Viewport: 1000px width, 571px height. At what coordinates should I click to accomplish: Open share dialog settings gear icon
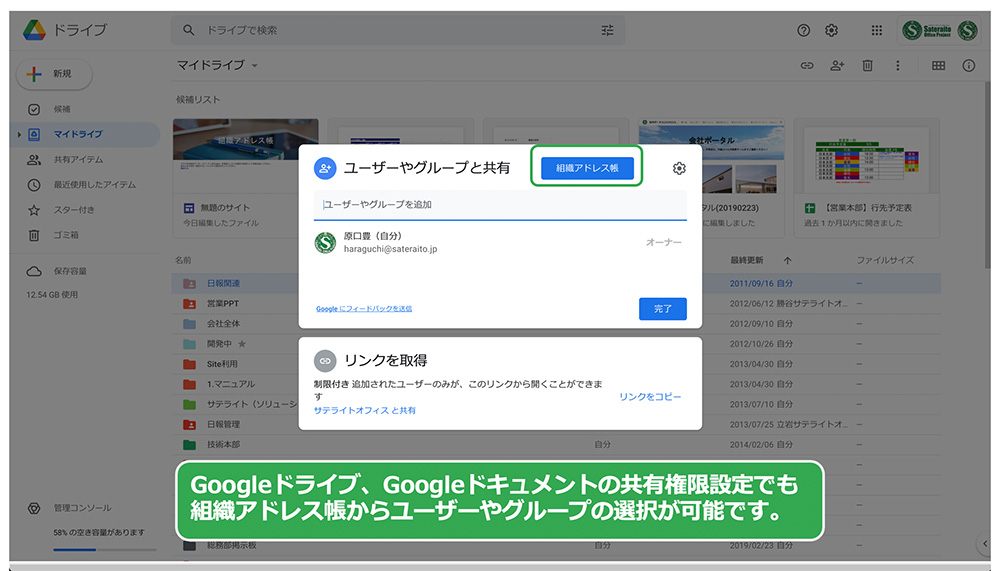pos(679,169)
